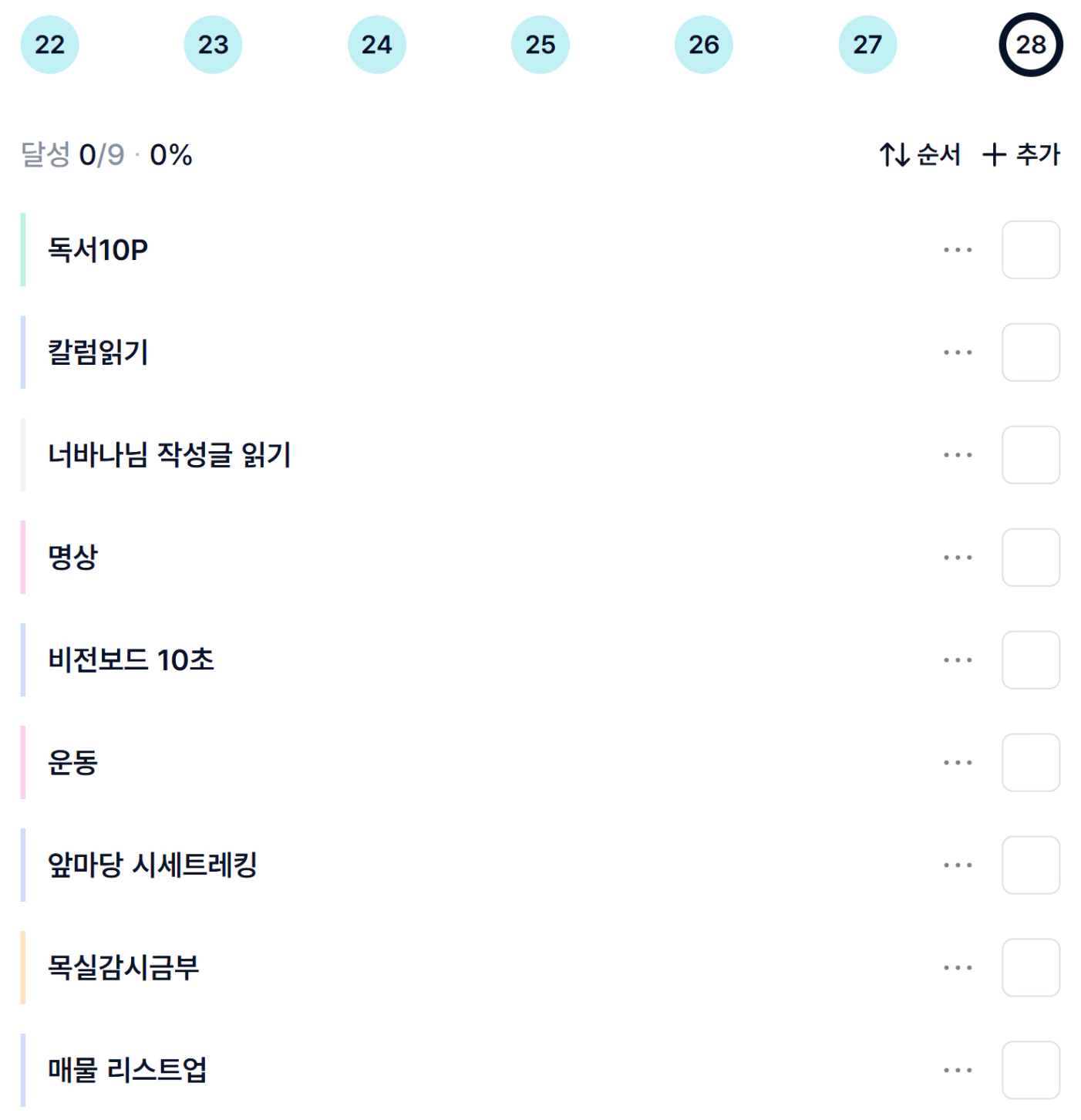The height and width of the screenshot is (1120, 1081).
Task: Expand options menu for 너바나님 작성글 읽기
Action: [958, 455]
